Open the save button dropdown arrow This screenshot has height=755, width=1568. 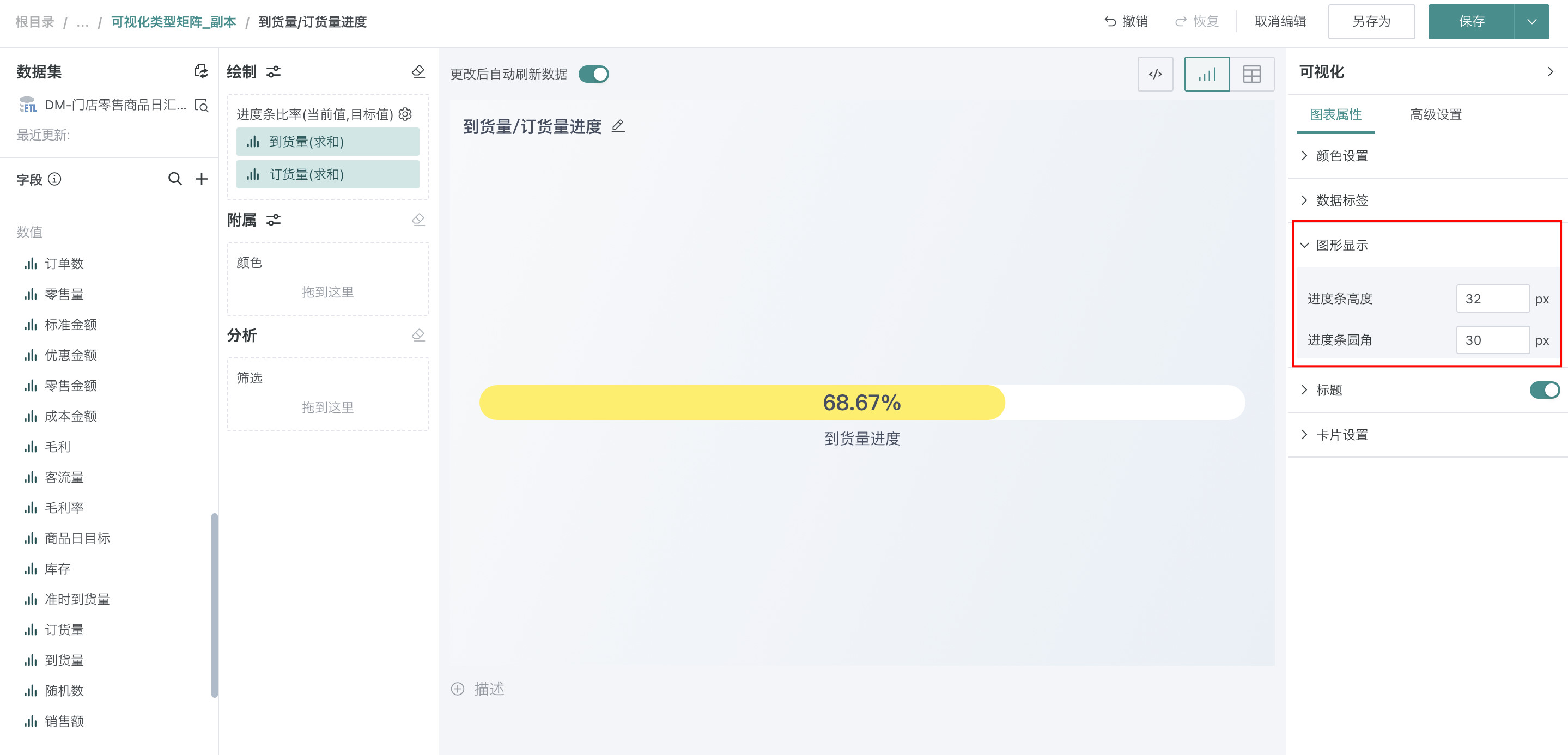(1531, 22)
